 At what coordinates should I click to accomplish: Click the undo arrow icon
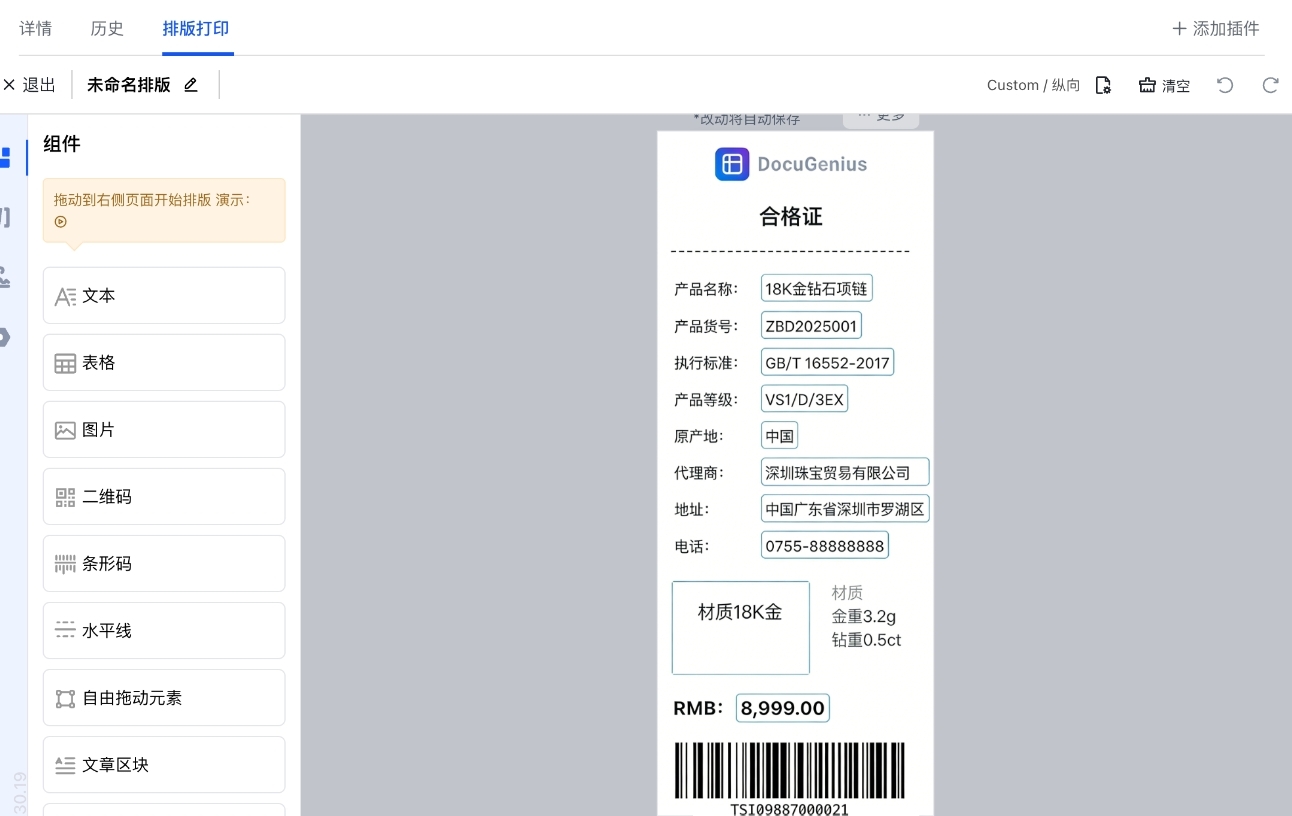click(1225, 85)
